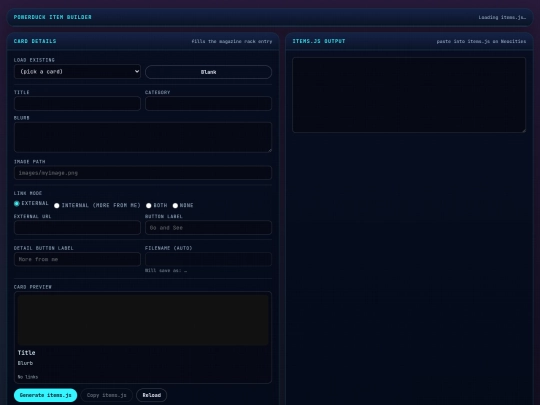Click the Powerduck Item Builder heading
The height and width of the screenshot is (405, 540).
(53, 17)
